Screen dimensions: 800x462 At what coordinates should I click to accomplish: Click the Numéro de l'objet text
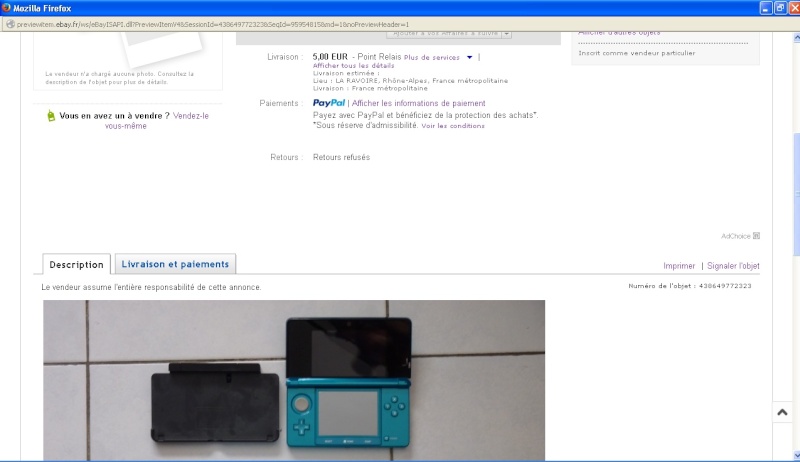click(690, 286)
